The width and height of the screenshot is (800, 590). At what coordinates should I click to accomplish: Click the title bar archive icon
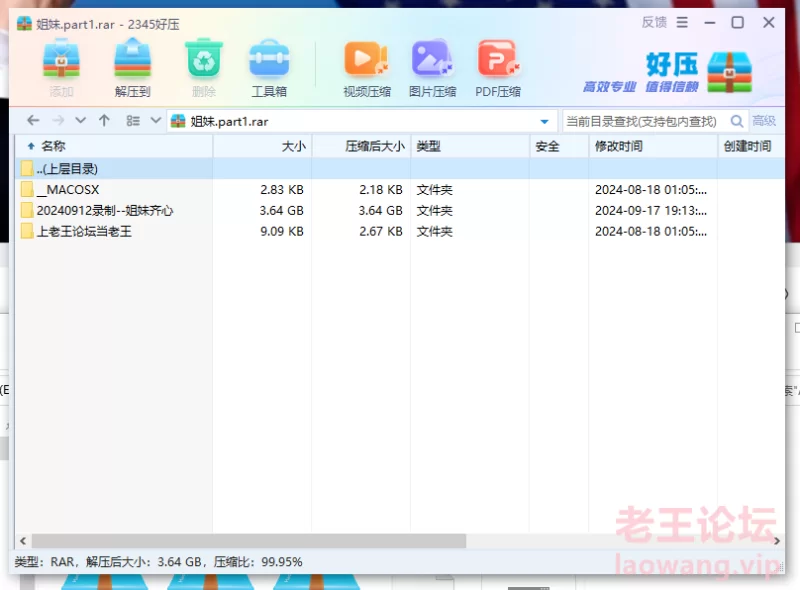tap(24, 23)
